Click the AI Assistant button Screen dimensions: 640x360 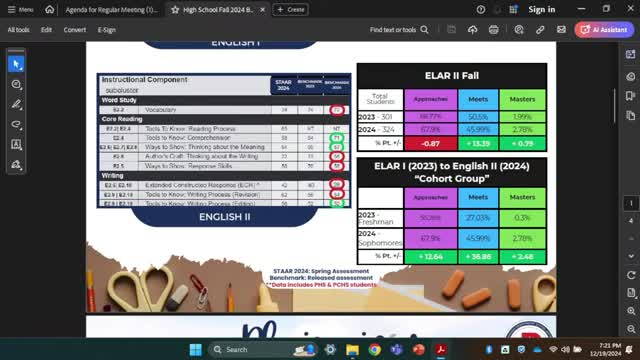tap(604, 30)
